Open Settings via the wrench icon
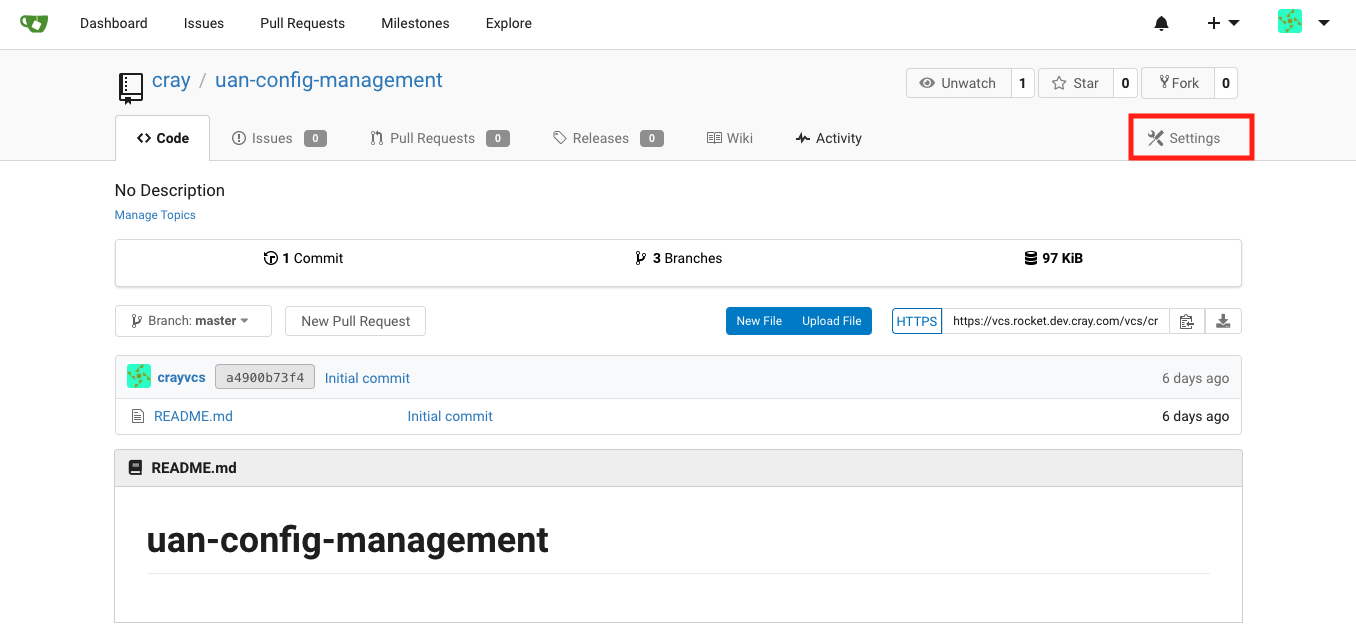The height and width of the screenshot is (639, 1356). (x=1156, y=138)
